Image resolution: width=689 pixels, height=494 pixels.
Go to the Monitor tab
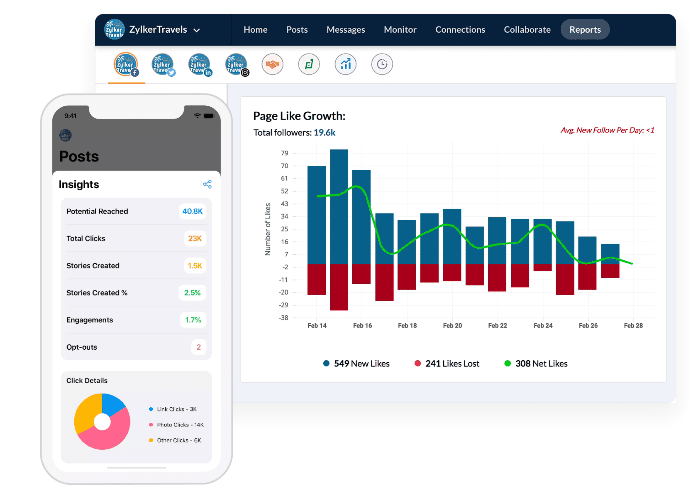[400, 30]
